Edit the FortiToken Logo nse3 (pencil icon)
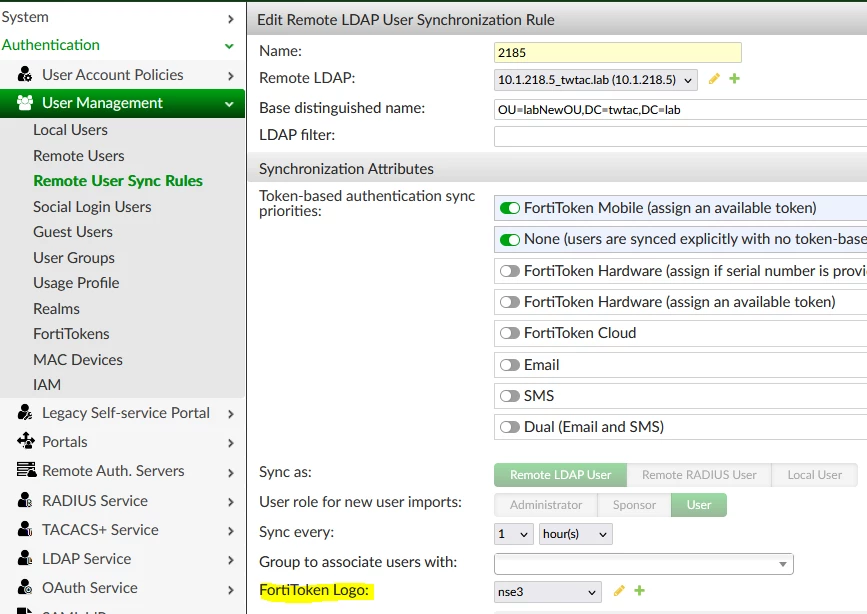This screenshot has height=614, width=867. 619,591
